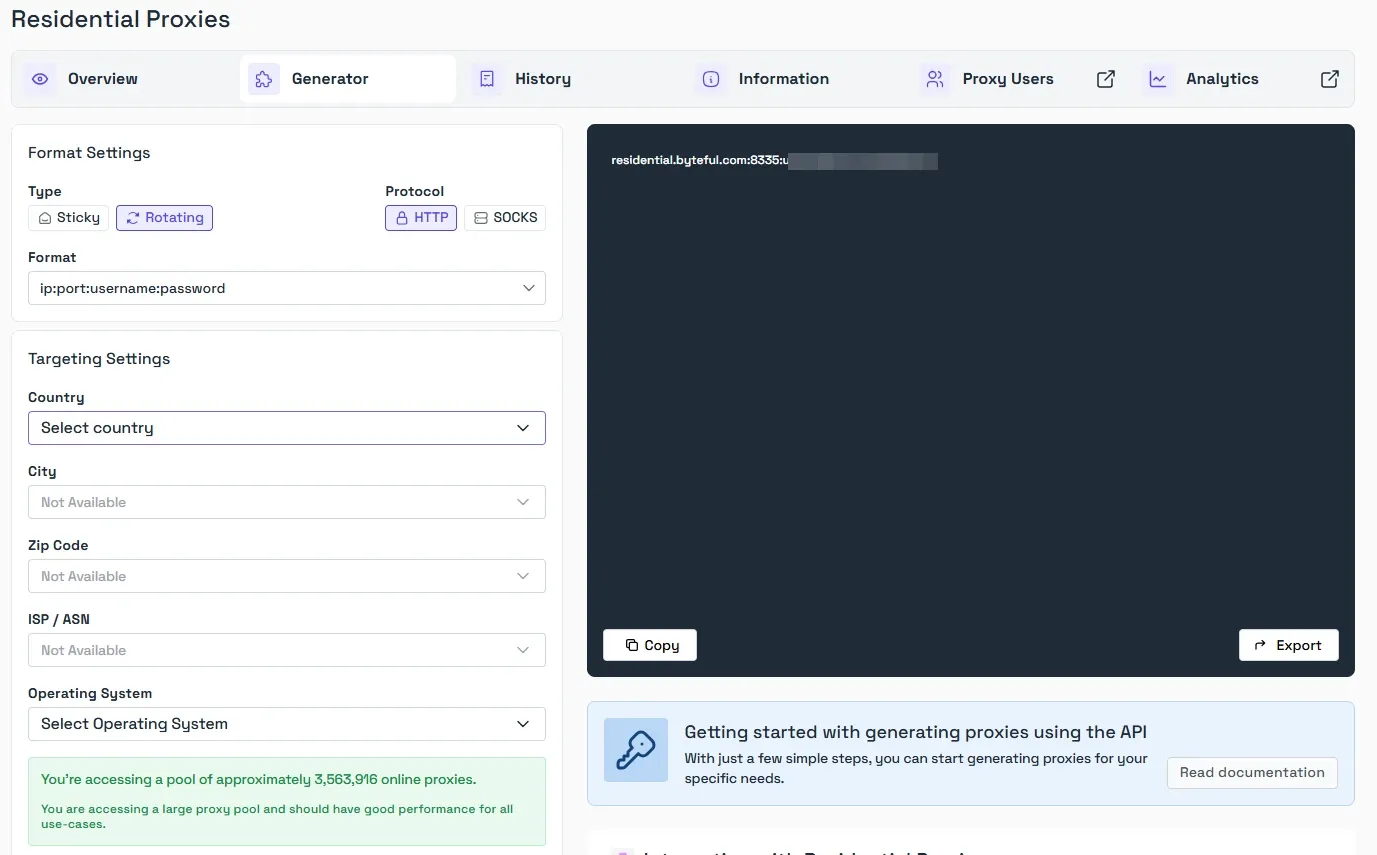Click the Read documentation button
Viewport: 1377px width, 855px height.
click(x=1252, y=772)
